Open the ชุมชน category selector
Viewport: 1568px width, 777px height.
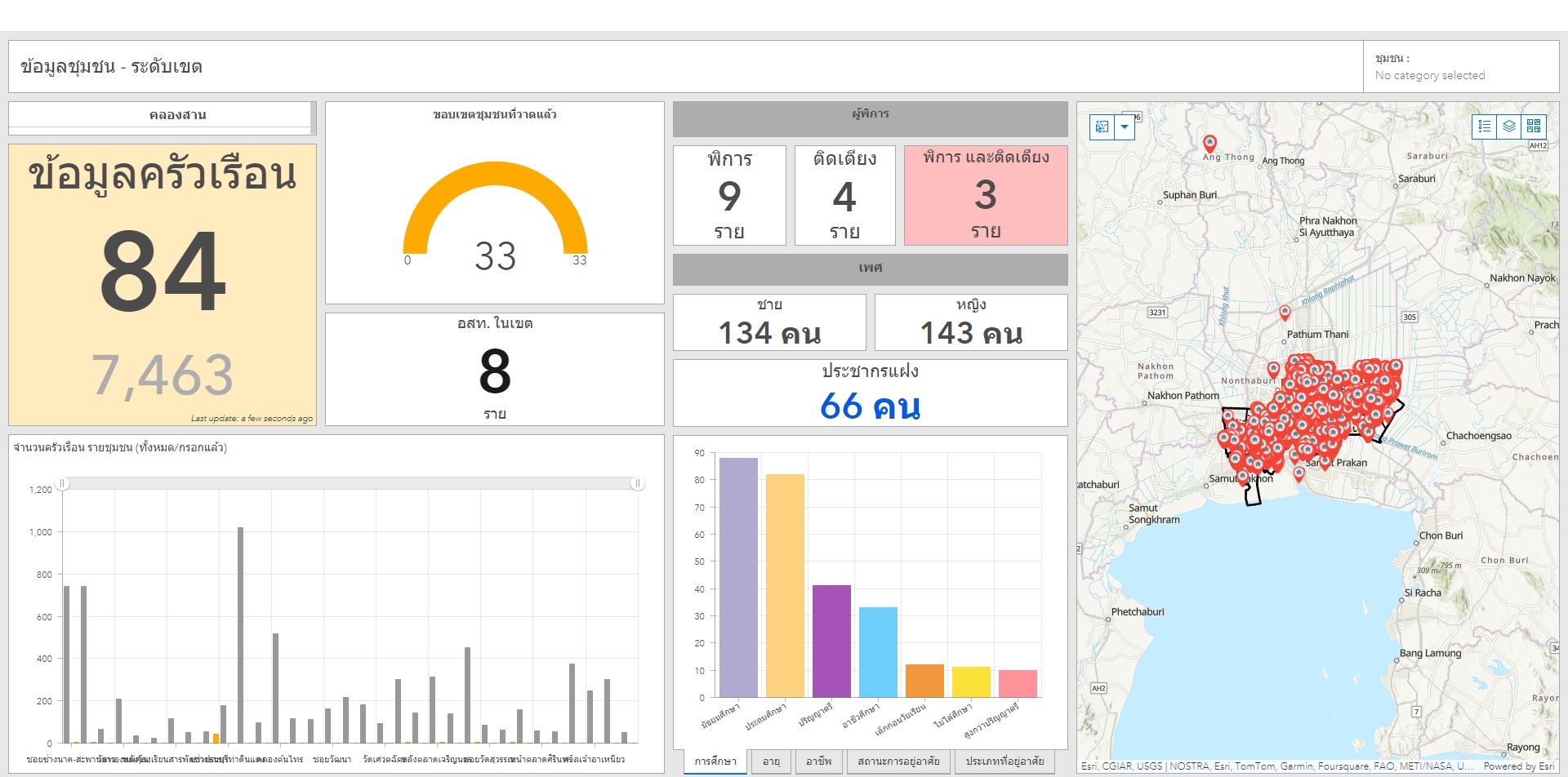click(x=1460, y=67)
